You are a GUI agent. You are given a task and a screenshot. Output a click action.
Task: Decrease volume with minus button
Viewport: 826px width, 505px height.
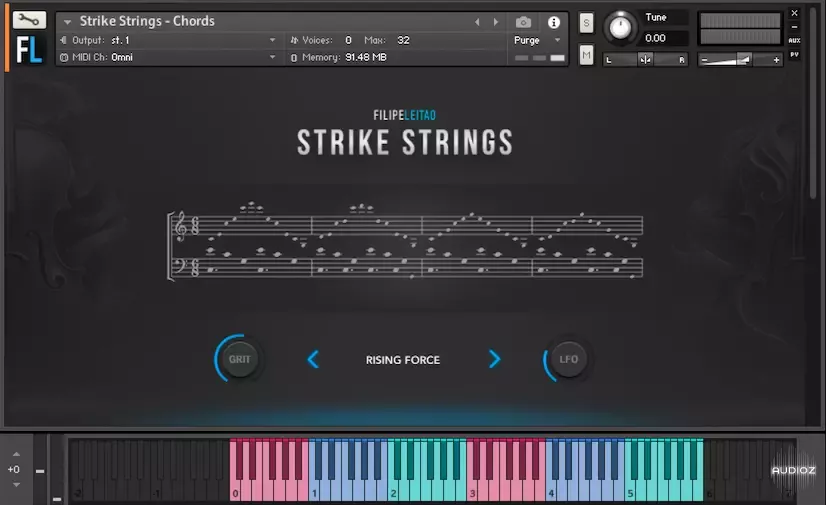click(704, 60)
